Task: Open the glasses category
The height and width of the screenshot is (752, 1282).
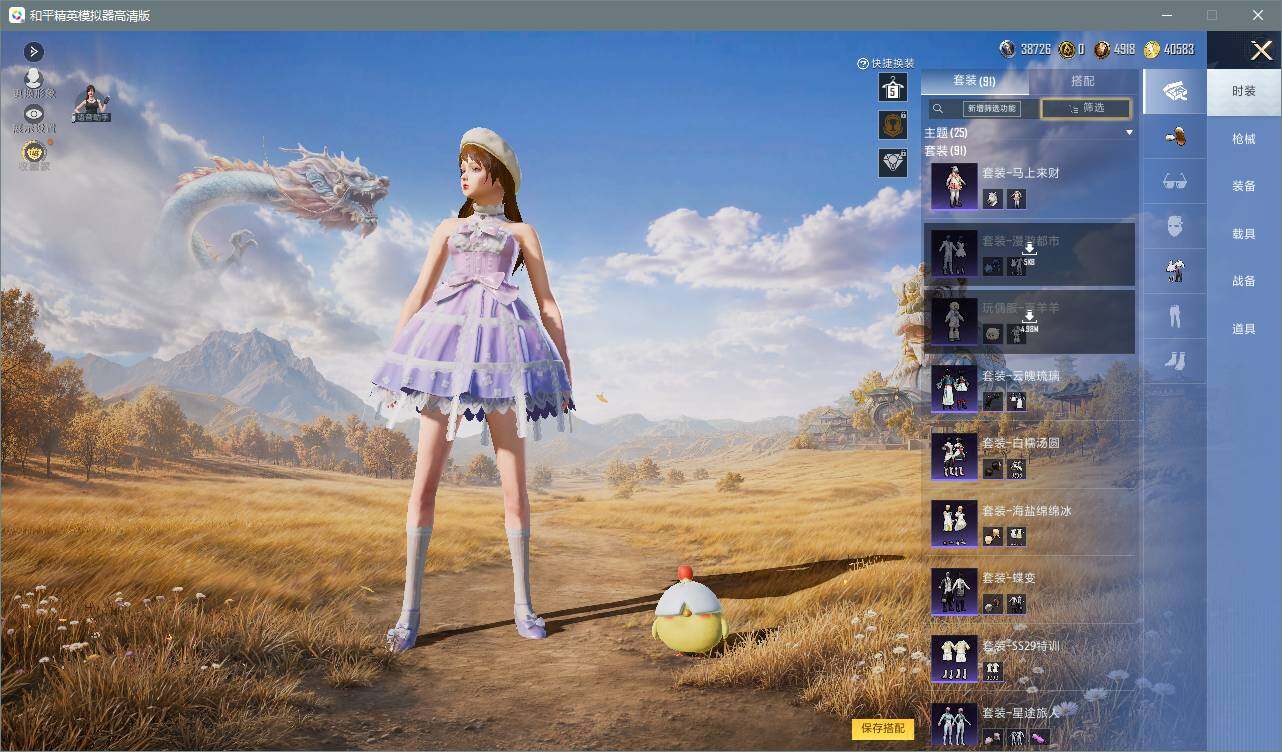Action: (x=1175, y=181)
